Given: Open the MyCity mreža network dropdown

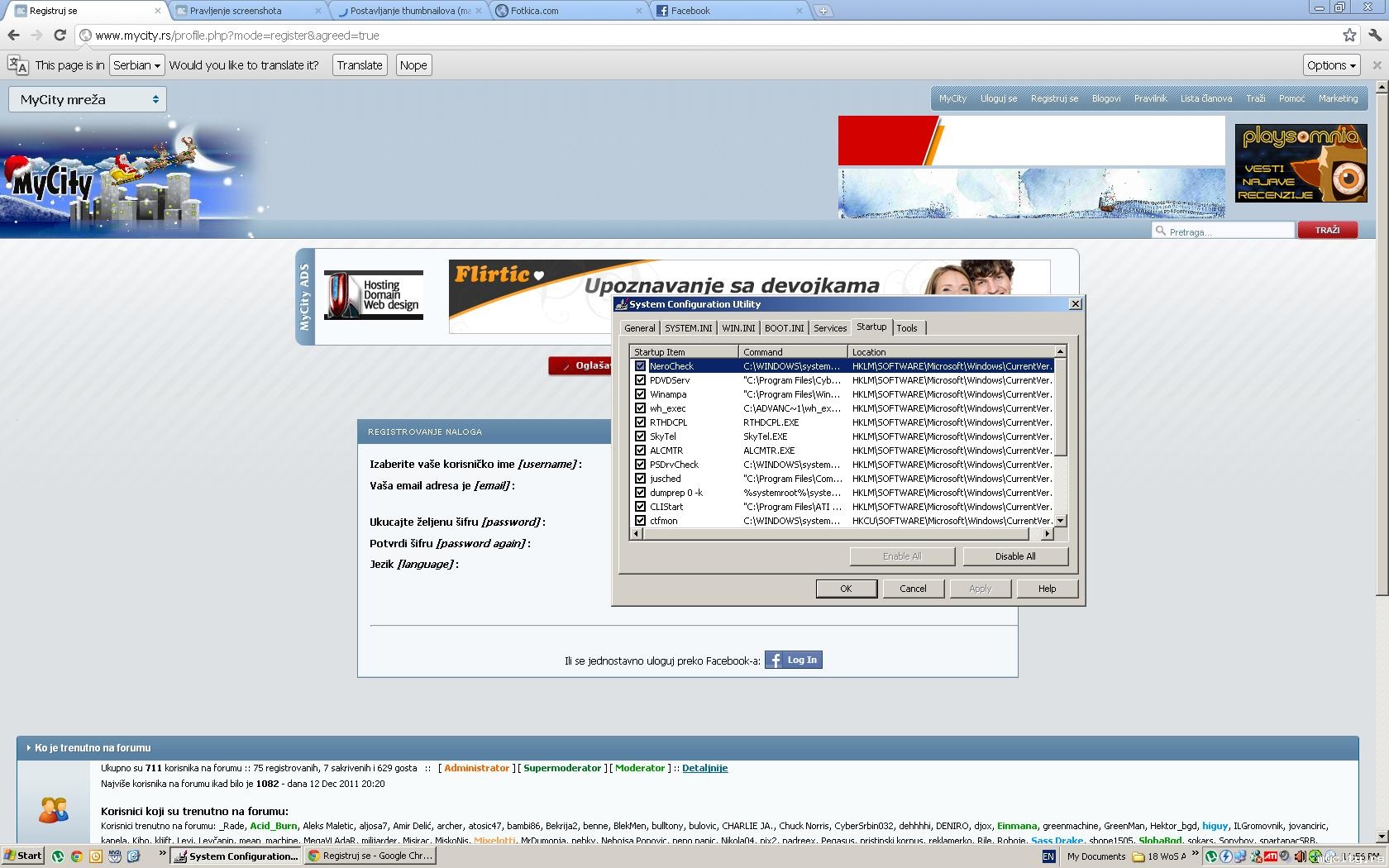Looking at the screenshot, I should 88,99.
